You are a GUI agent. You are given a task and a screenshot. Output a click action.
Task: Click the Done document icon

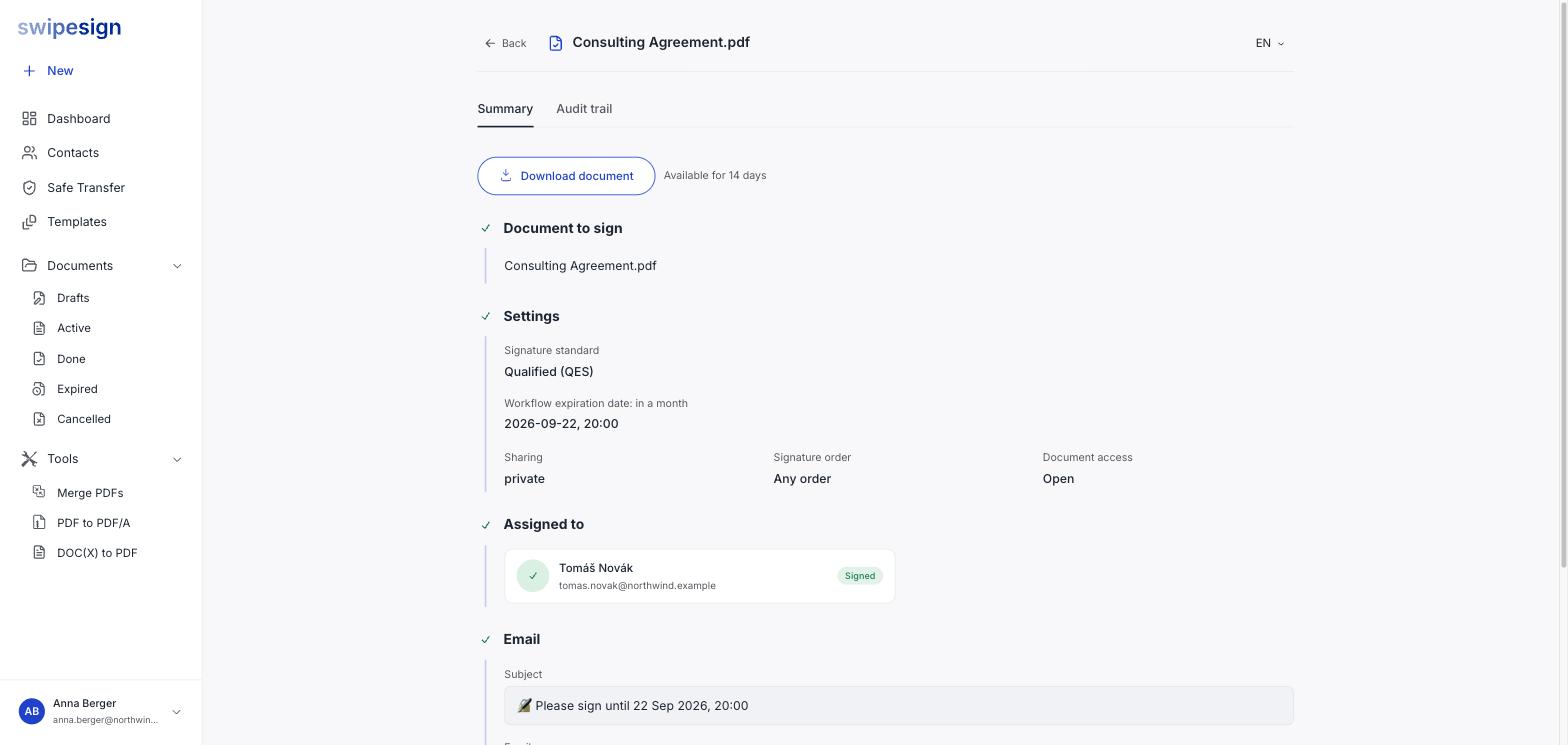39,359
